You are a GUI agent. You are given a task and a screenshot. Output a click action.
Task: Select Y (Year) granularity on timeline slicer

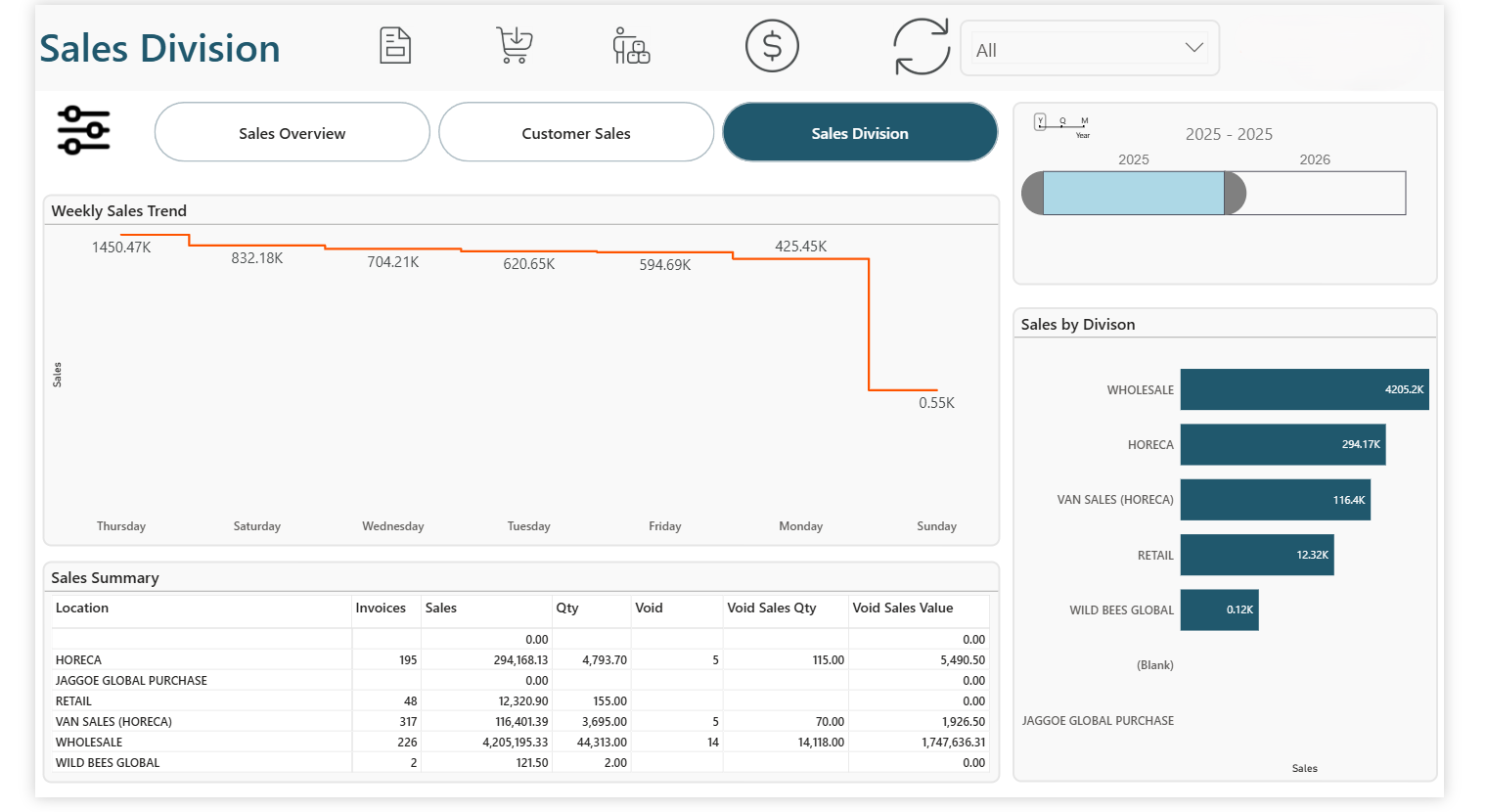pos(1040,121)
